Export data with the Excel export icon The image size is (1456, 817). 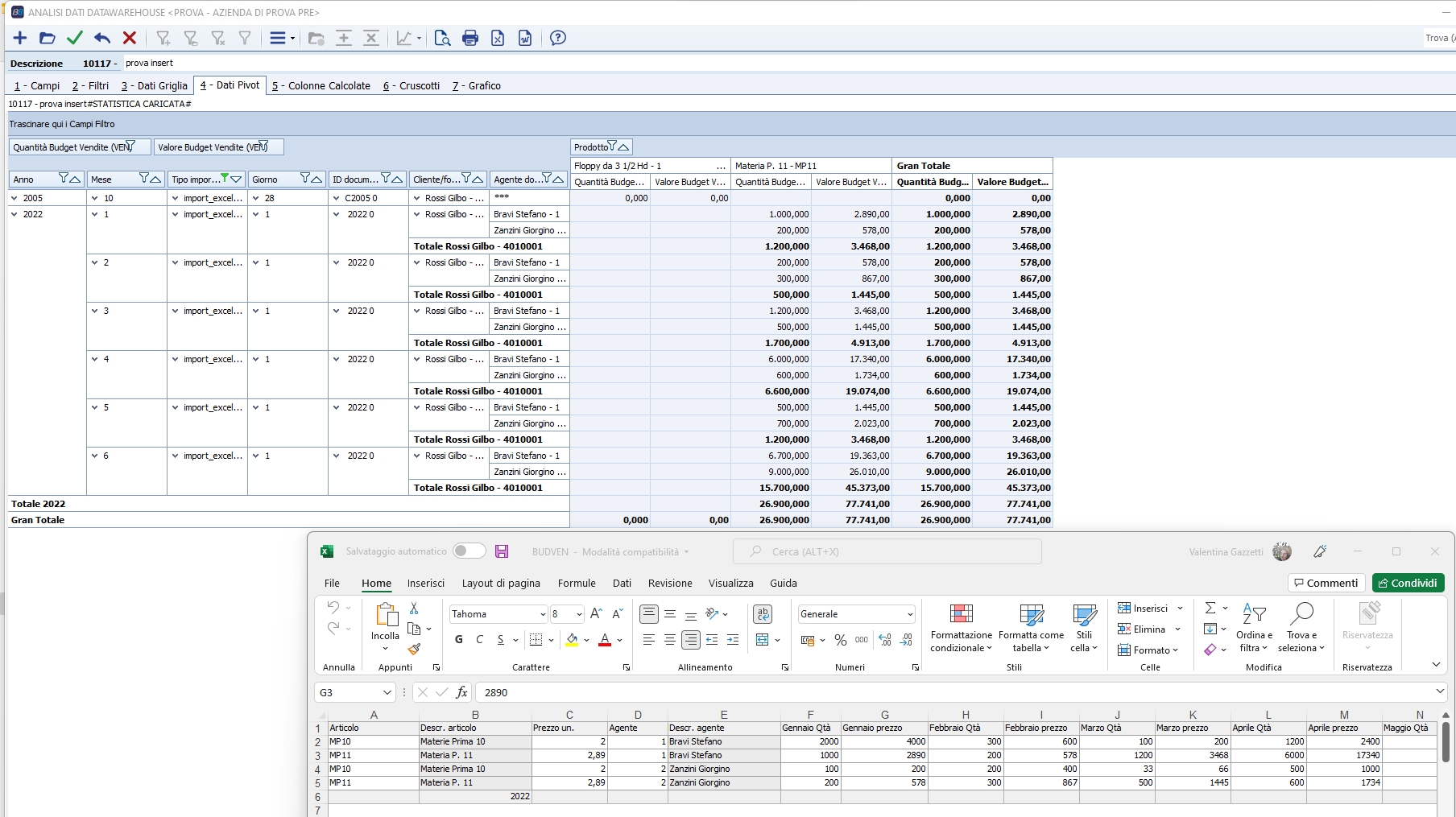click(x=498, y=38)
